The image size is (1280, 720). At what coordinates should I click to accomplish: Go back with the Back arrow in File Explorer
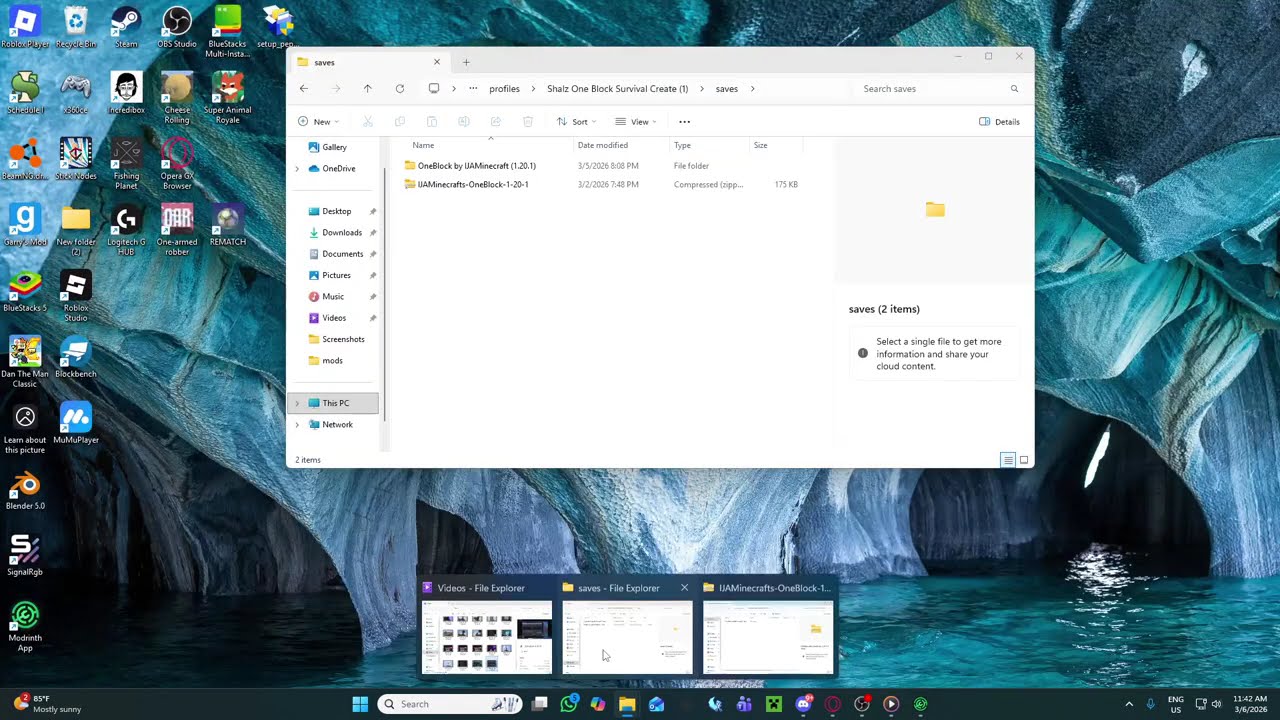304,89
